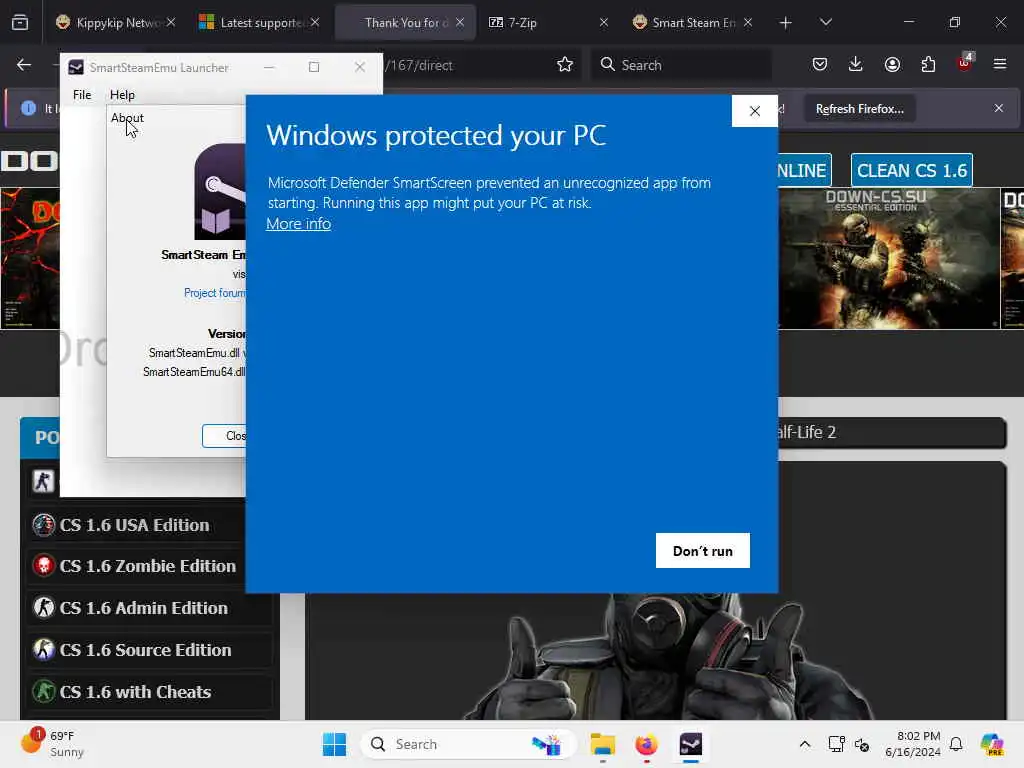Image resolution: width=1024 pixels, height=768 pixels.
Task: Open the Firefox downloads panel
Action: click(x=856, y=64)
